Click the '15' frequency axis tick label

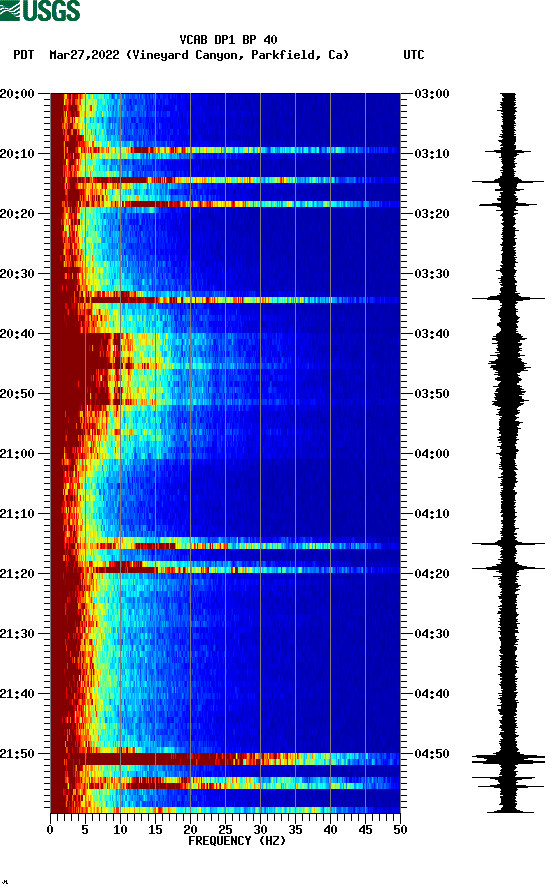pyautogui.click(x=156, y=830)
